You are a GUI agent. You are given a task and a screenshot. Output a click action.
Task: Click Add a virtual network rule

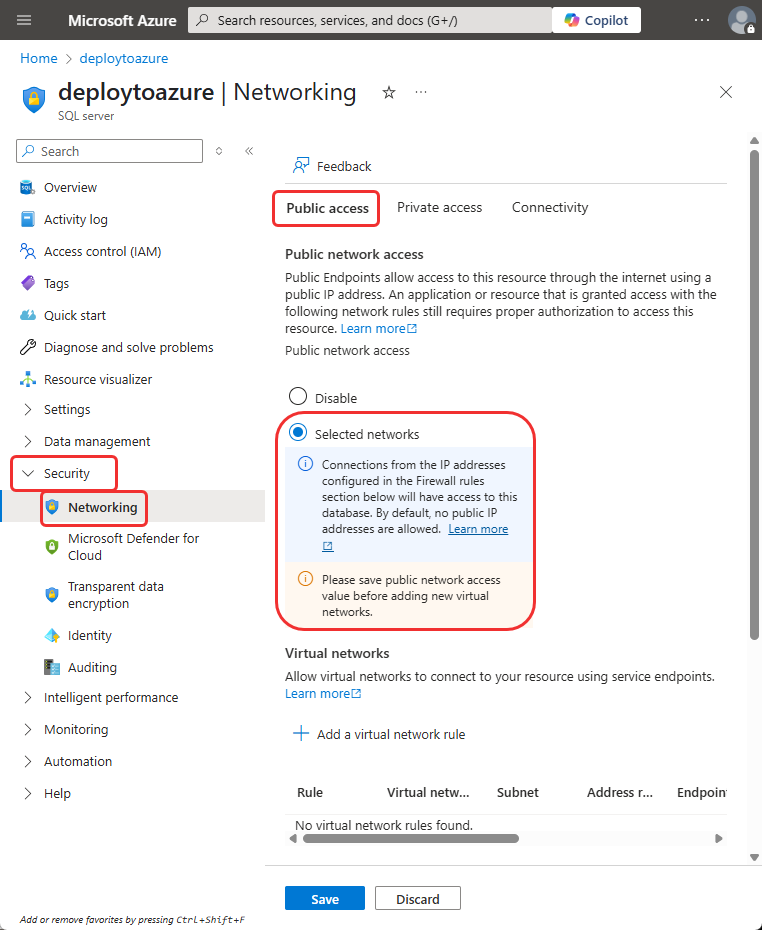coord(380,734)
